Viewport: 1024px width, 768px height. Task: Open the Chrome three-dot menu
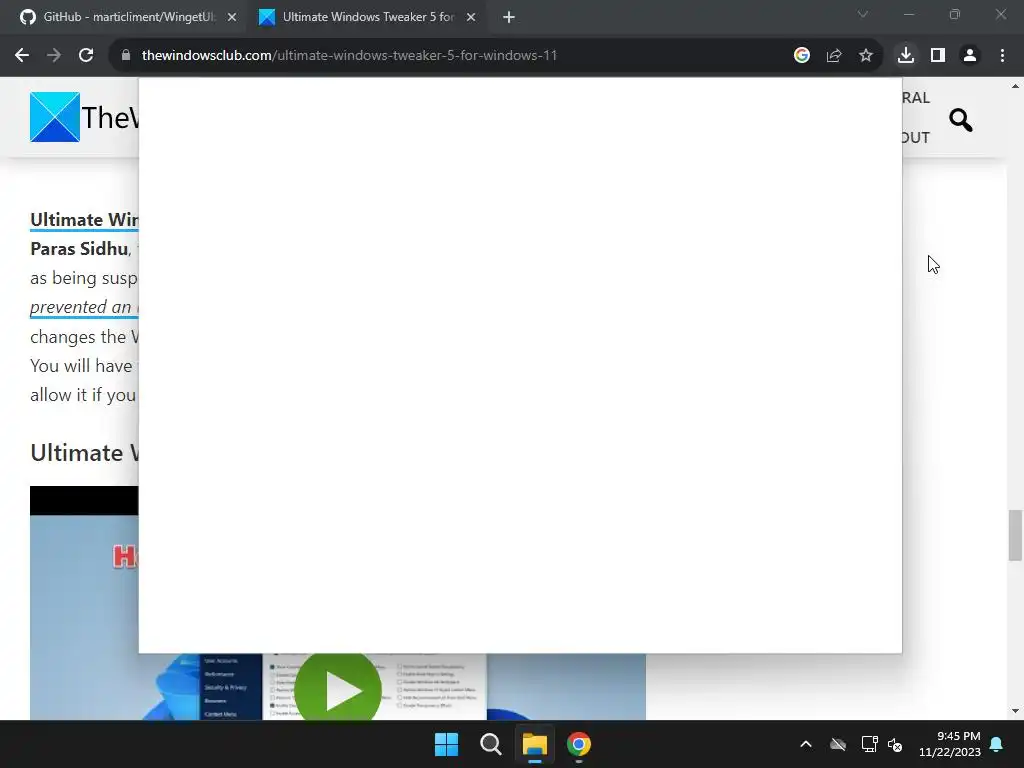1002,56
